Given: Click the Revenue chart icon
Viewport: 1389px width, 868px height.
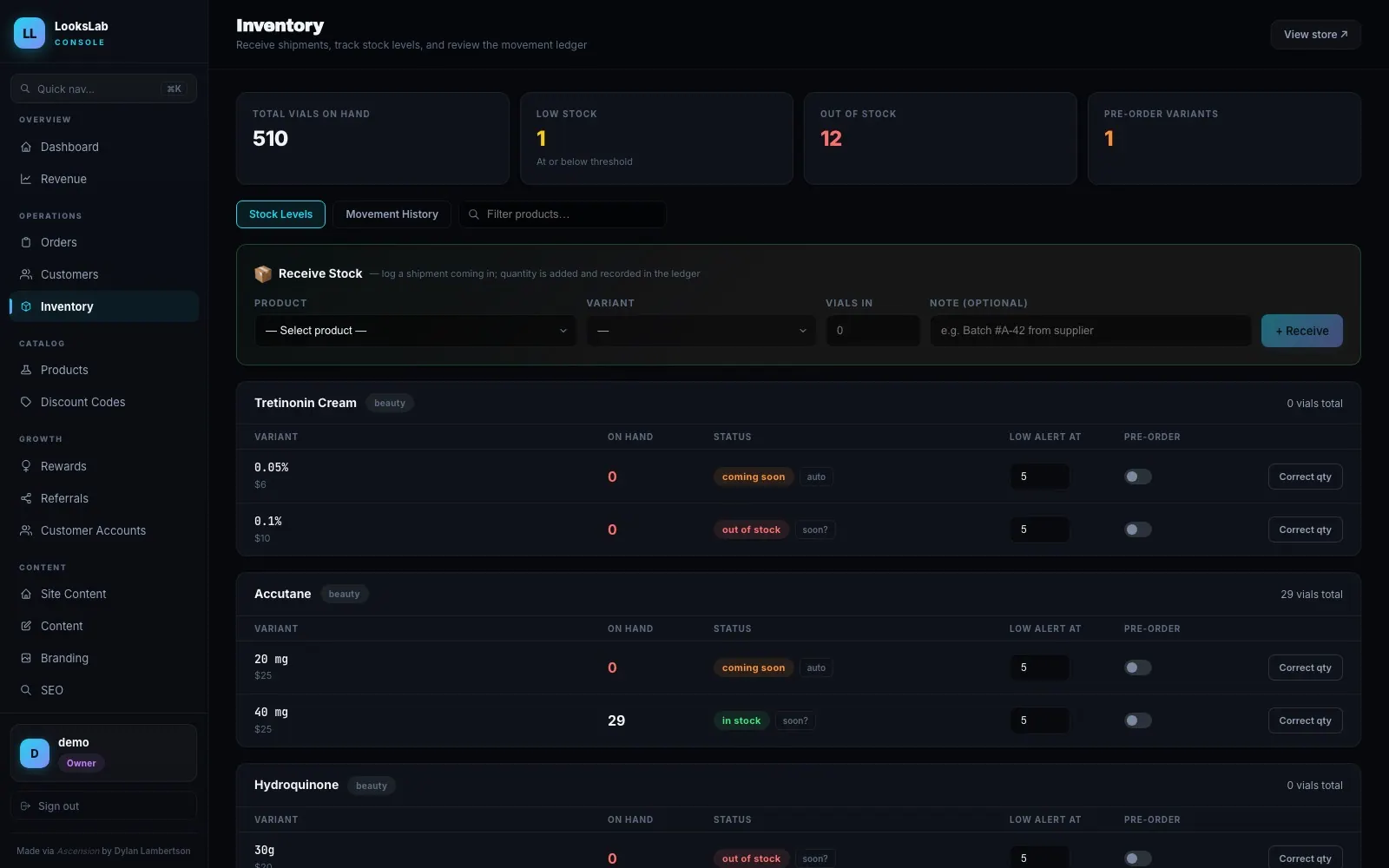Looking at the screenshot, I should (26, 179).
